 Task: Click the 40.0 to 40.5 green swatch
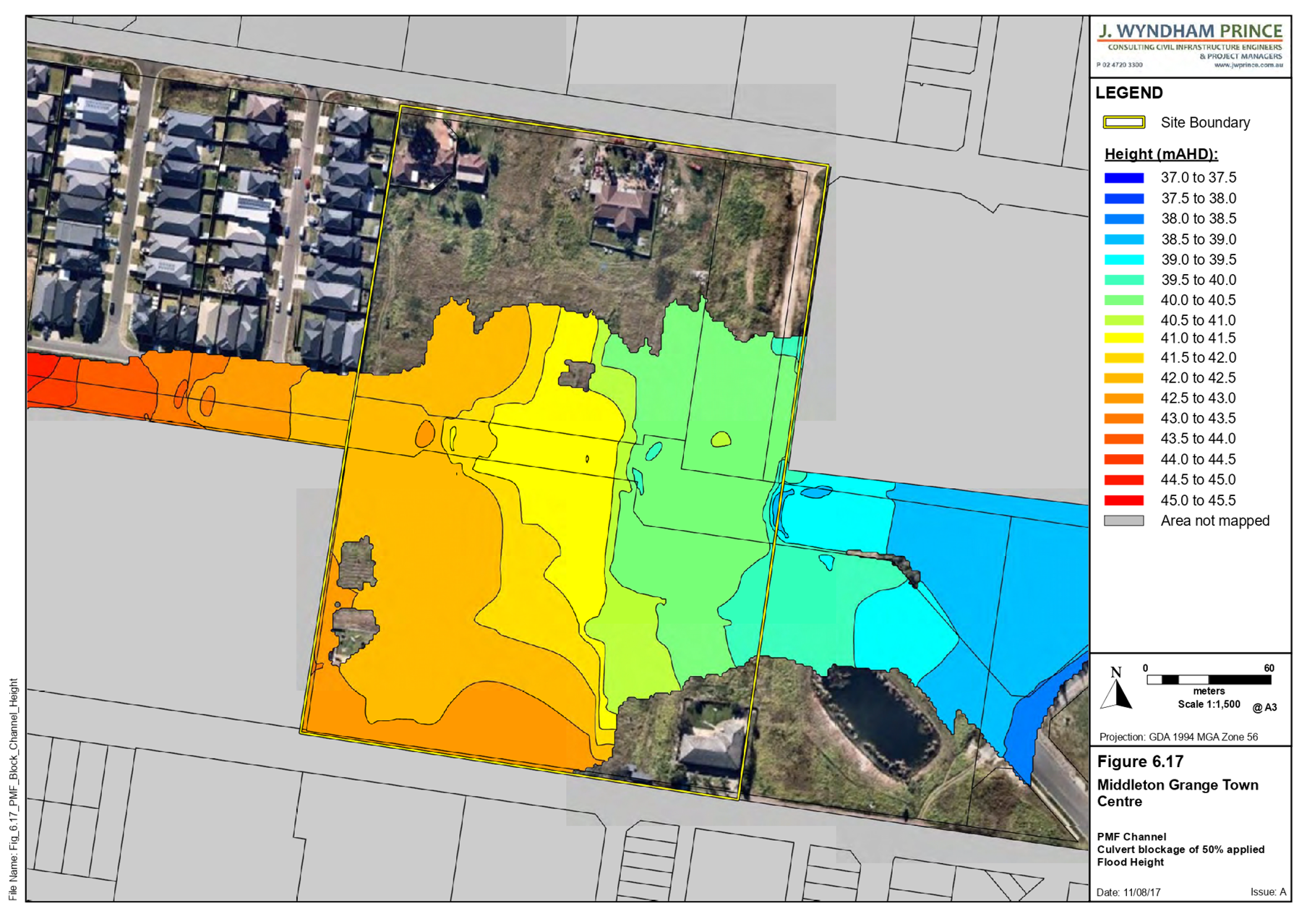1123,300
